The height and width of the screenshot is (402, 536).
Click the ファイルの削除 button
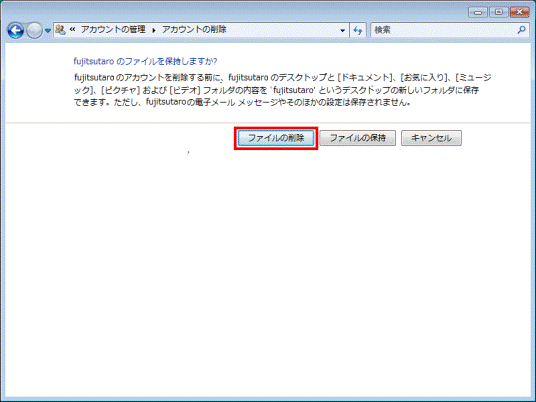pyautogui.click(x=276, y=138)
